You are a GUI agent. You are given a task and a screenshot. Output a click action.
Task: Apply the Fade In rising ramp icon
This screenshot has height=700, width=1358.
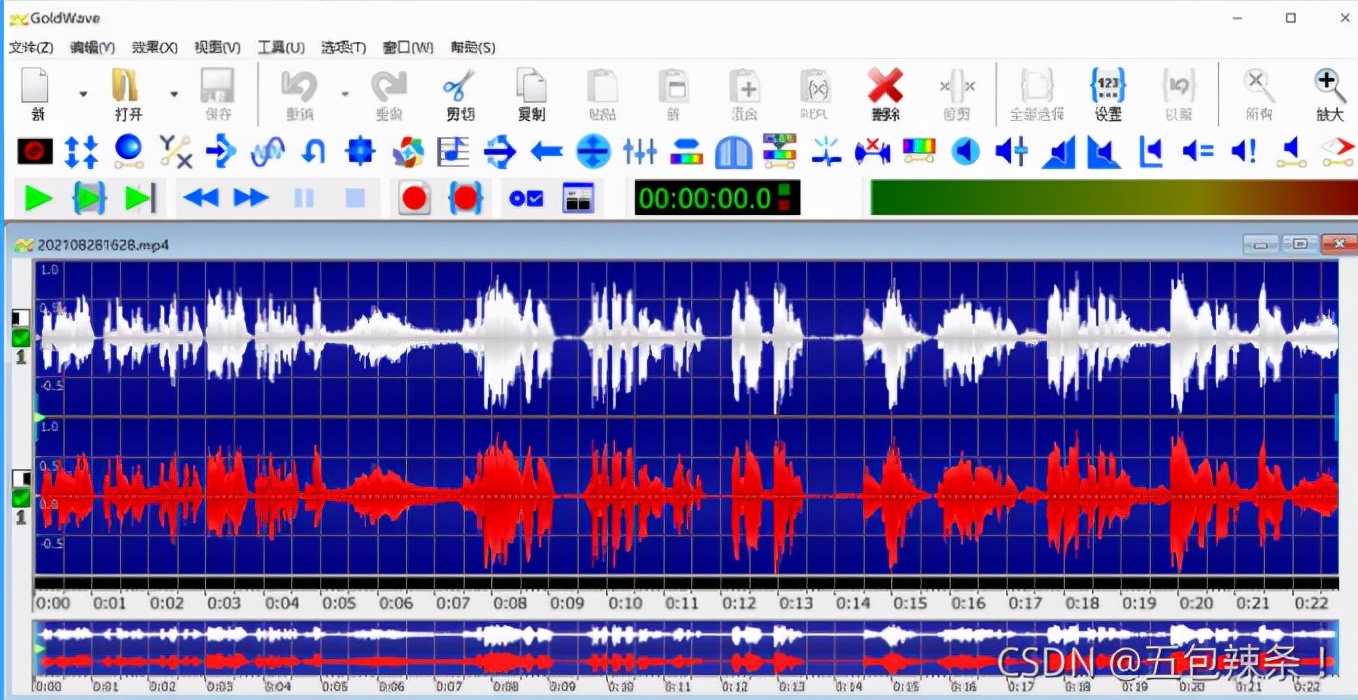coord(1058,152)
